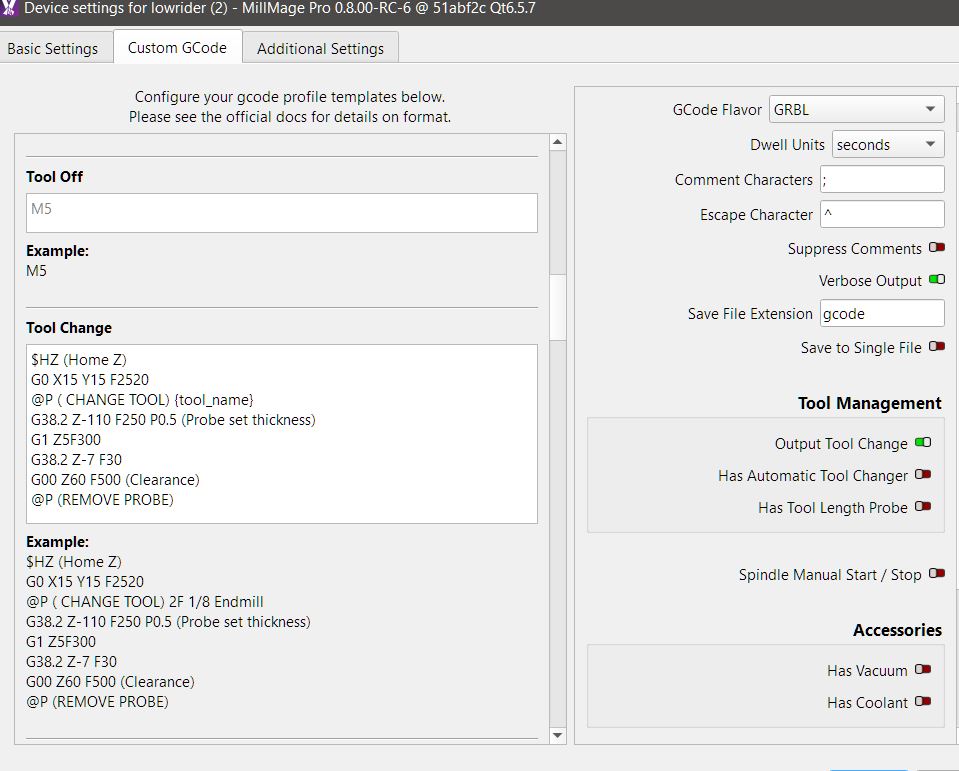Toggle the Suppress Comments switch

(936, 248)
